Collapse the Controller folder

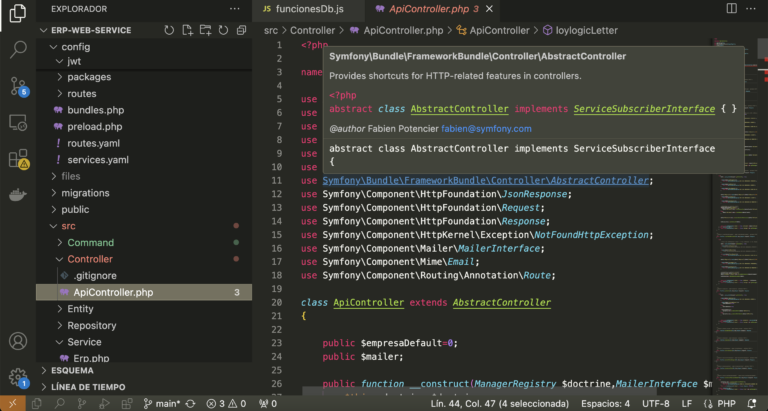[89, 259]
